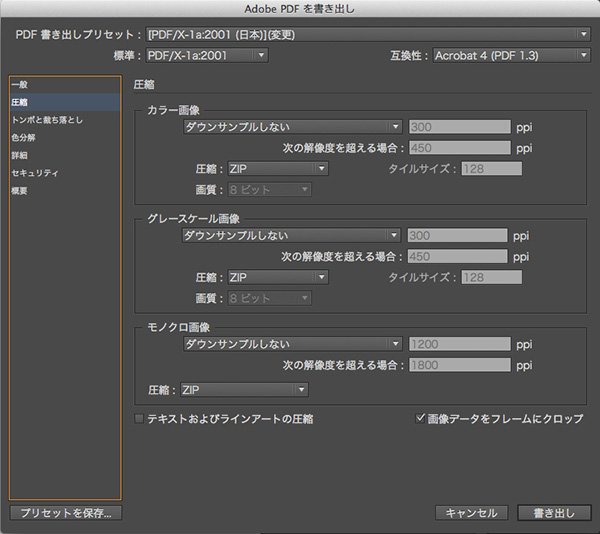Click the グレースケール画像 タイルサイズ 128 field
The height and width of the screenshot is (534, 600).
coord(492,277)
